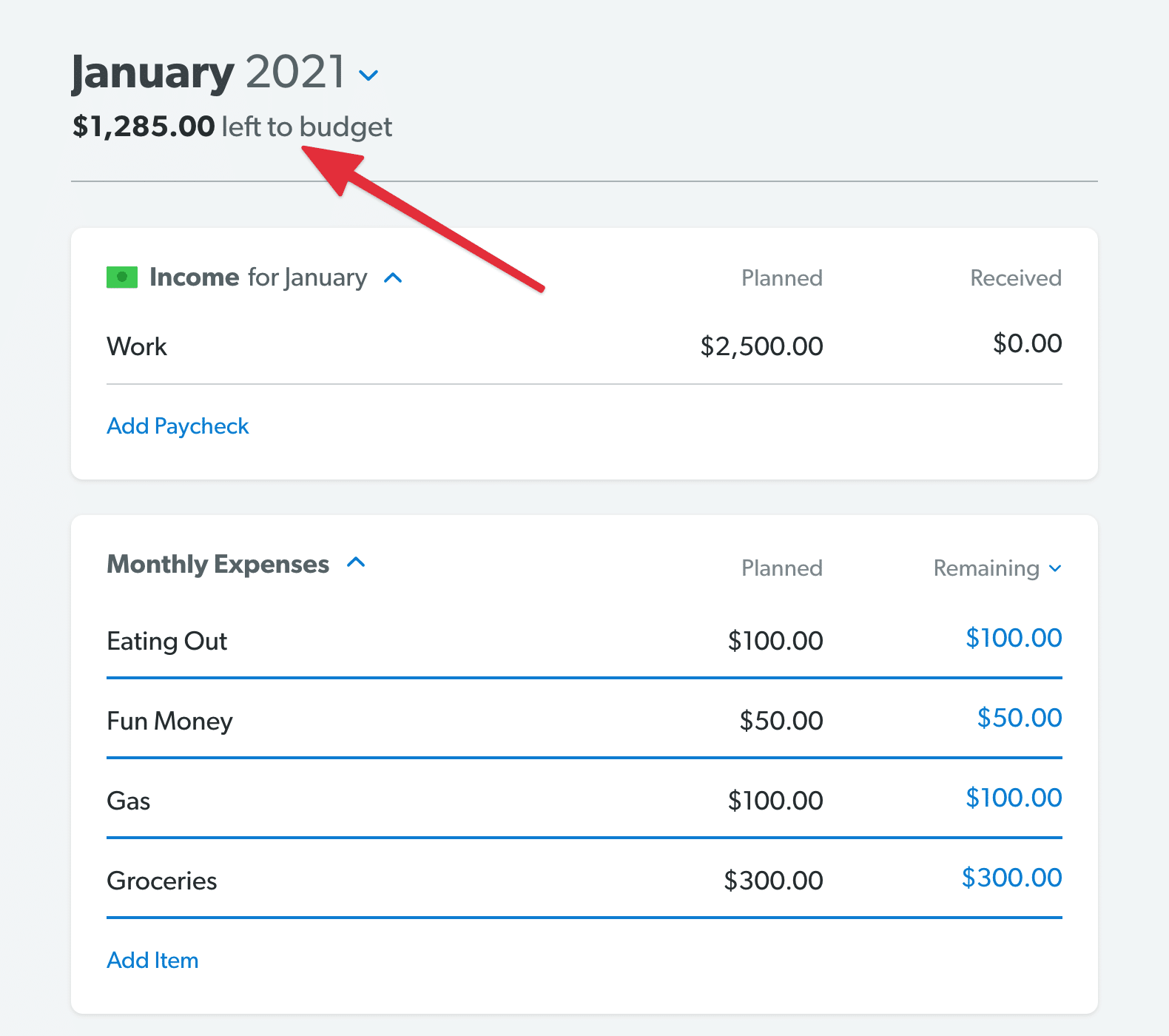The image size is (1169, 1036).
Task: Open Groceries remaining $300.00 in blue
Action: pos(1011,878)
